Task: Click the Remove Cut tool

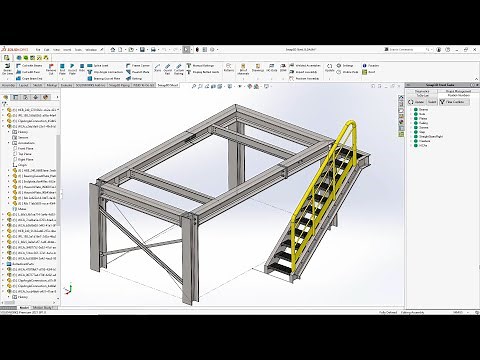Action: pos(51,69)
